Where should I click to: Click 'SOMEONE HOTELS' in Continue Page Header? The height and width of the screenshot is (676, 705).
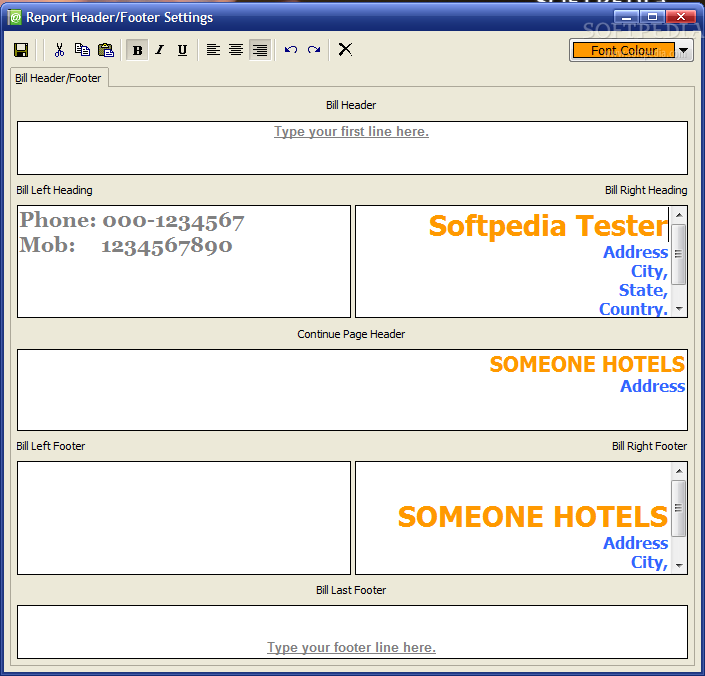tap(587, 365)
